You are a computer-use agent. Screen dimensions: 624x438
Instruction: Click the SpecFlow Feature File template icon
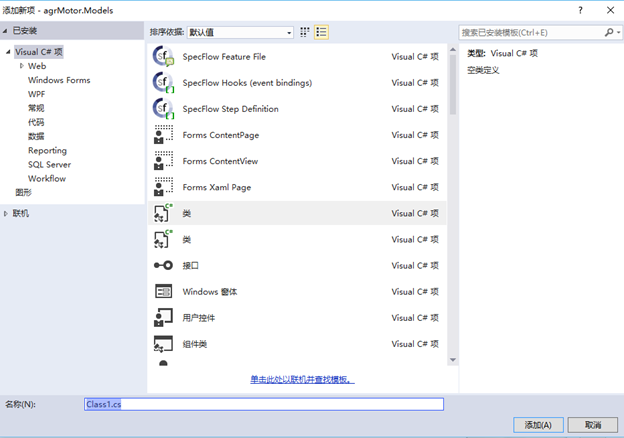163,56
